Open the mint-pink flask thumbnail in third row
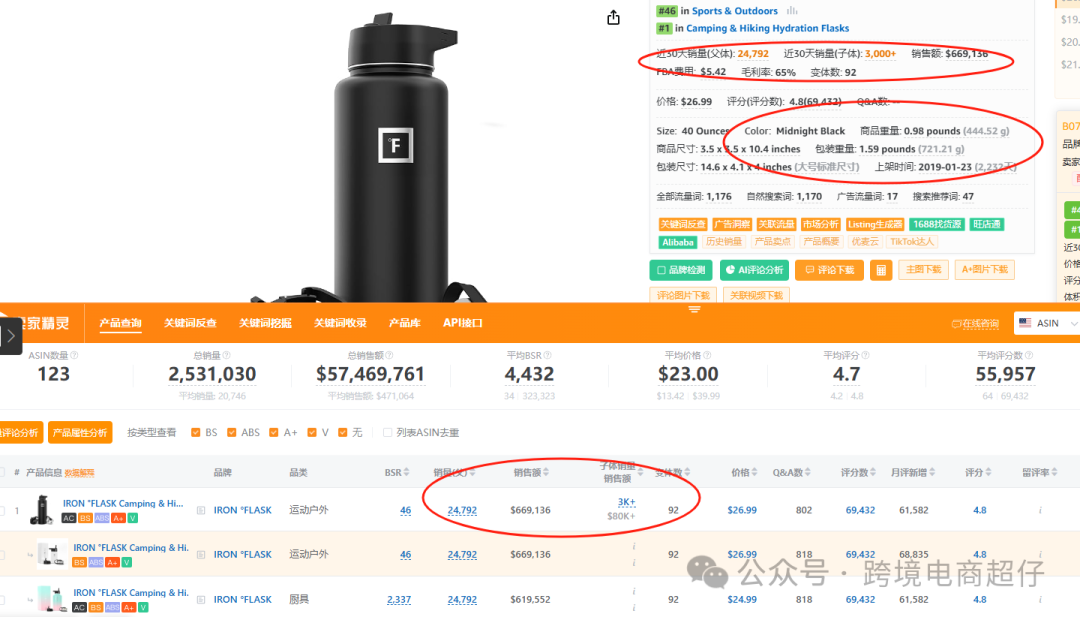 52,599
